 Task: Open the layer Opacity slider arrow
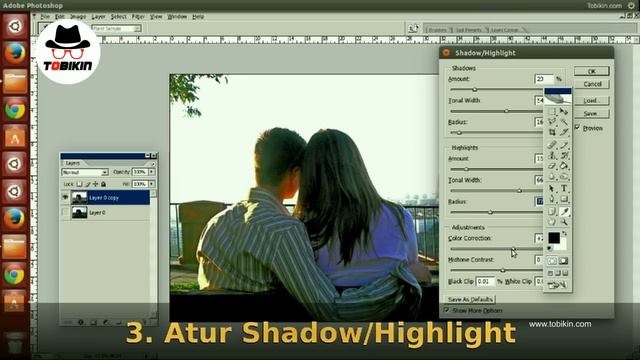(151, 172)
